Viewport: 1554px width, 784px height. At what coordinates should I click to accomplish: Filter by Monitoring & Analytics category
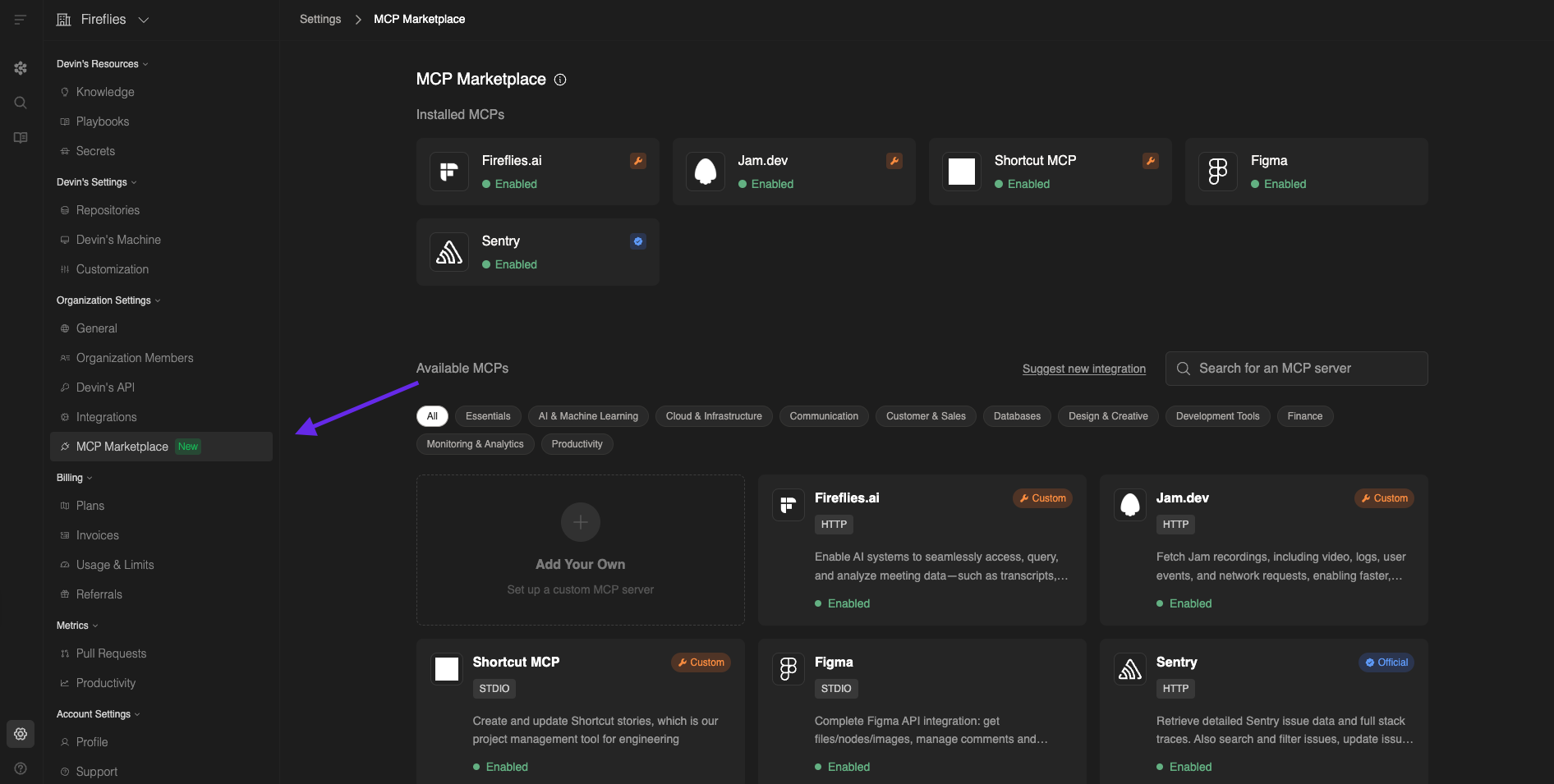(476, 444)
